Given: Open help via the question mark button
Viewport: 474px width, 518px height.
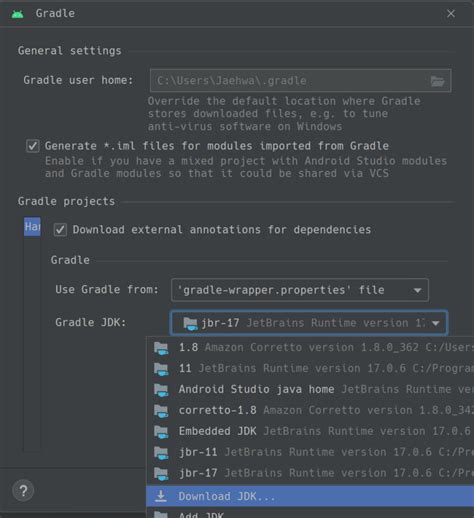Looking at the screenshot, I should pos(23,490).
